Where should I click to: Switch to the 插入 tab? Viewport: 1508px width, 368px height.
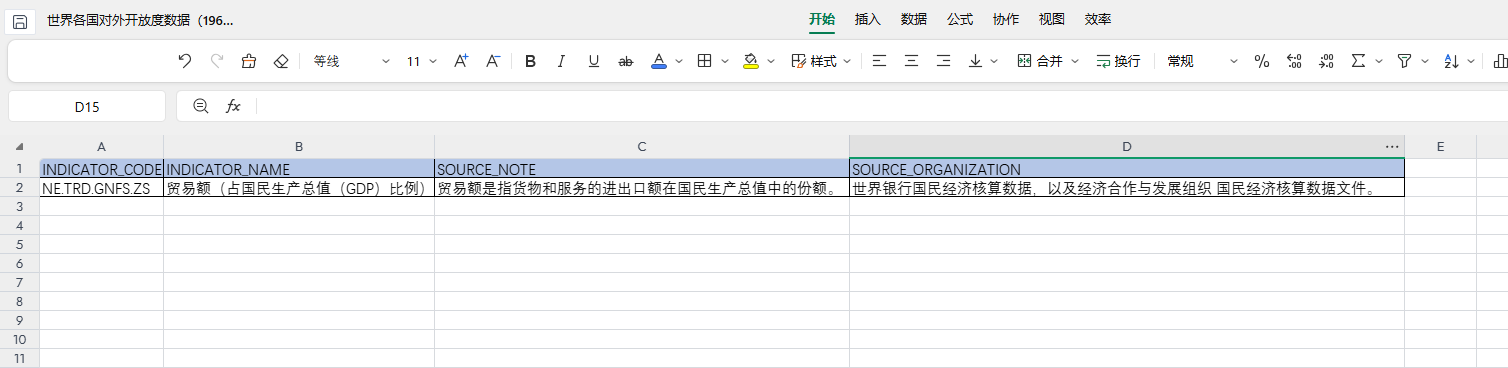(868, 19)
